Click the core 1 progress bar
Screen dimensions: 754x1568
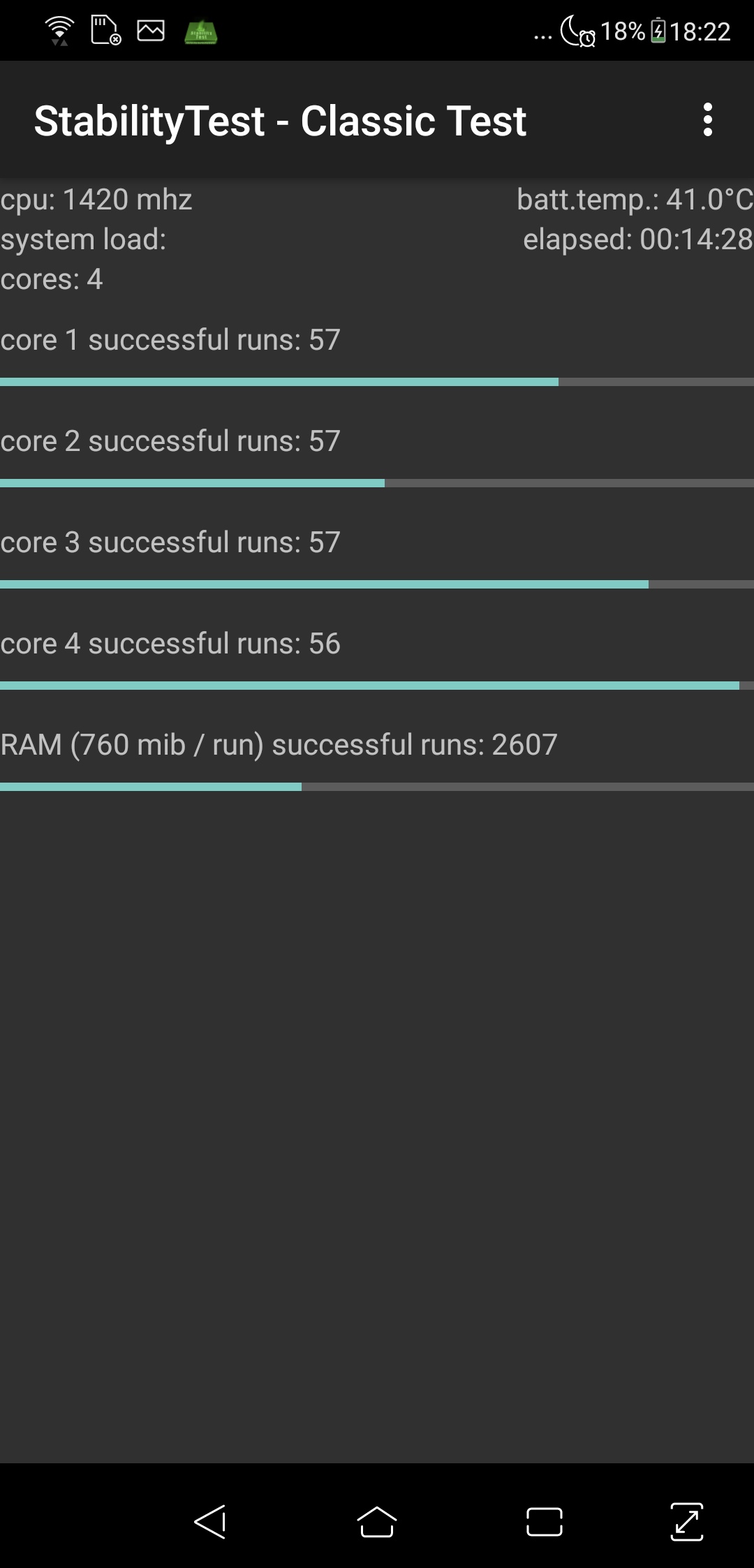(x=377, y=382)
